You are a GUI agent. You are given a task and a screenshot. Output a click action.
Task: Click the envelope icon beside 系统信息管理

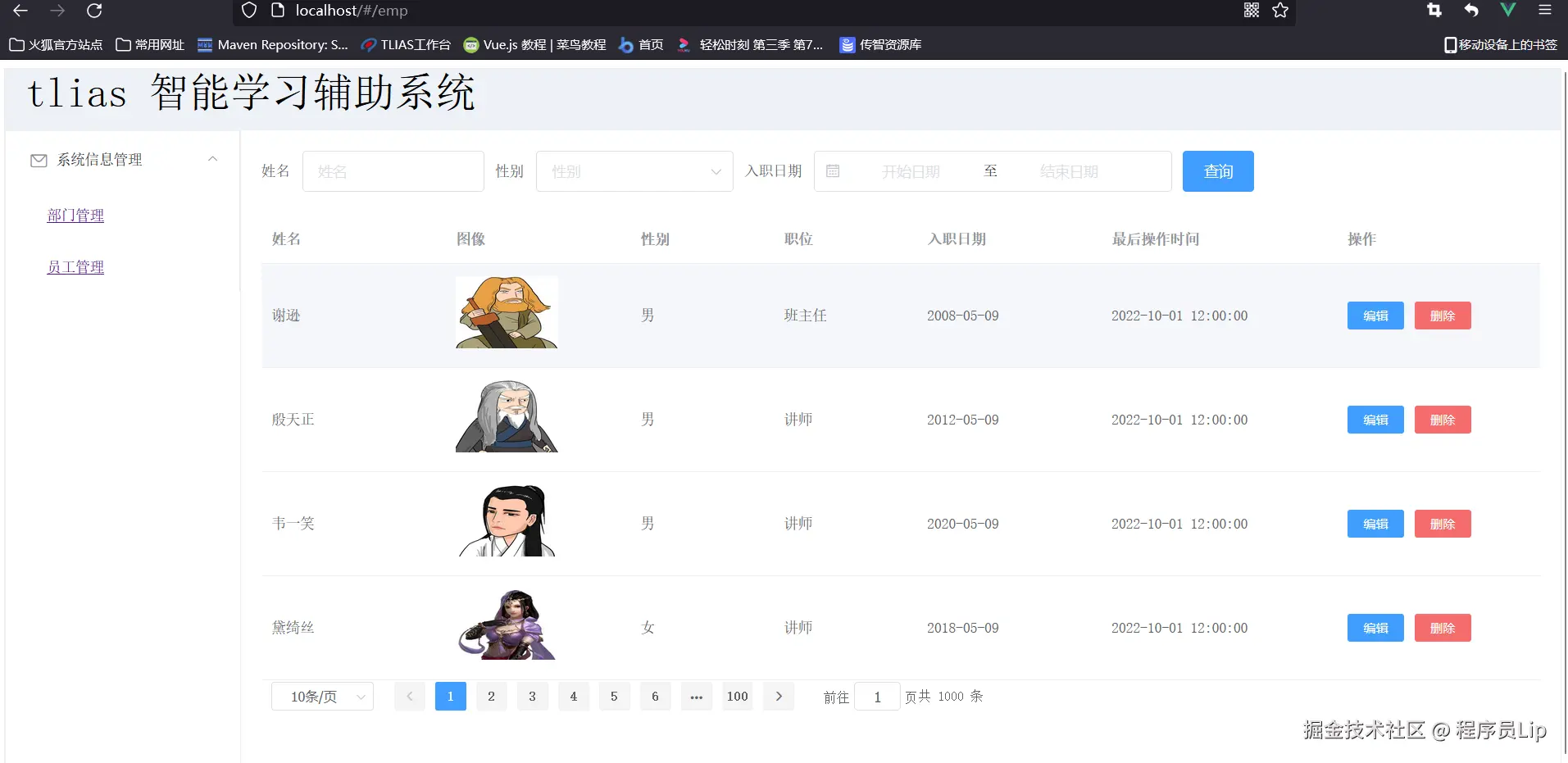coord(39,160)
